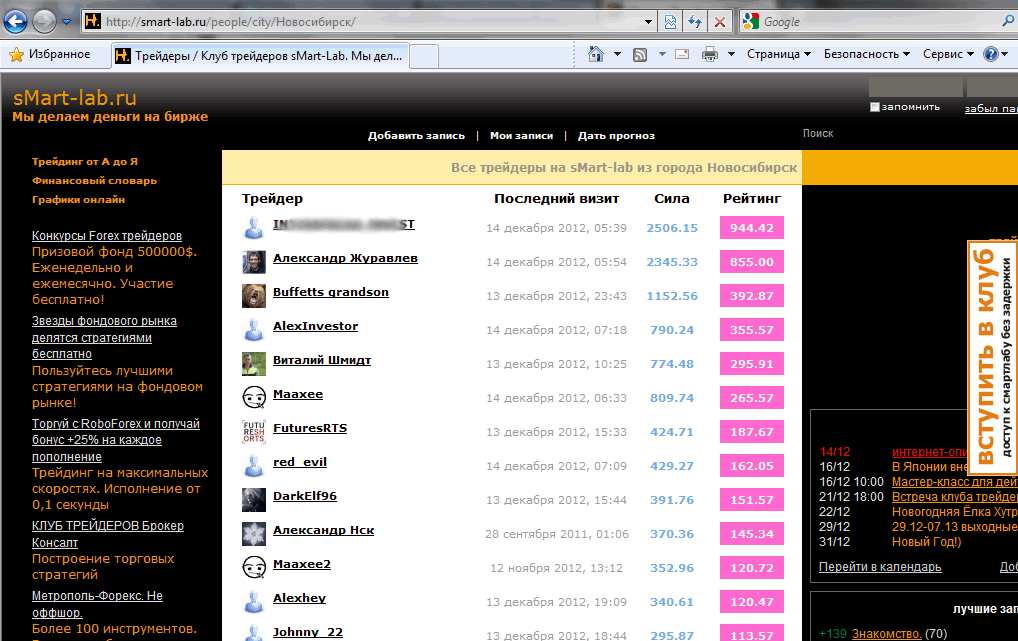Open the 'Сервис' tools menu

(949, 54)
